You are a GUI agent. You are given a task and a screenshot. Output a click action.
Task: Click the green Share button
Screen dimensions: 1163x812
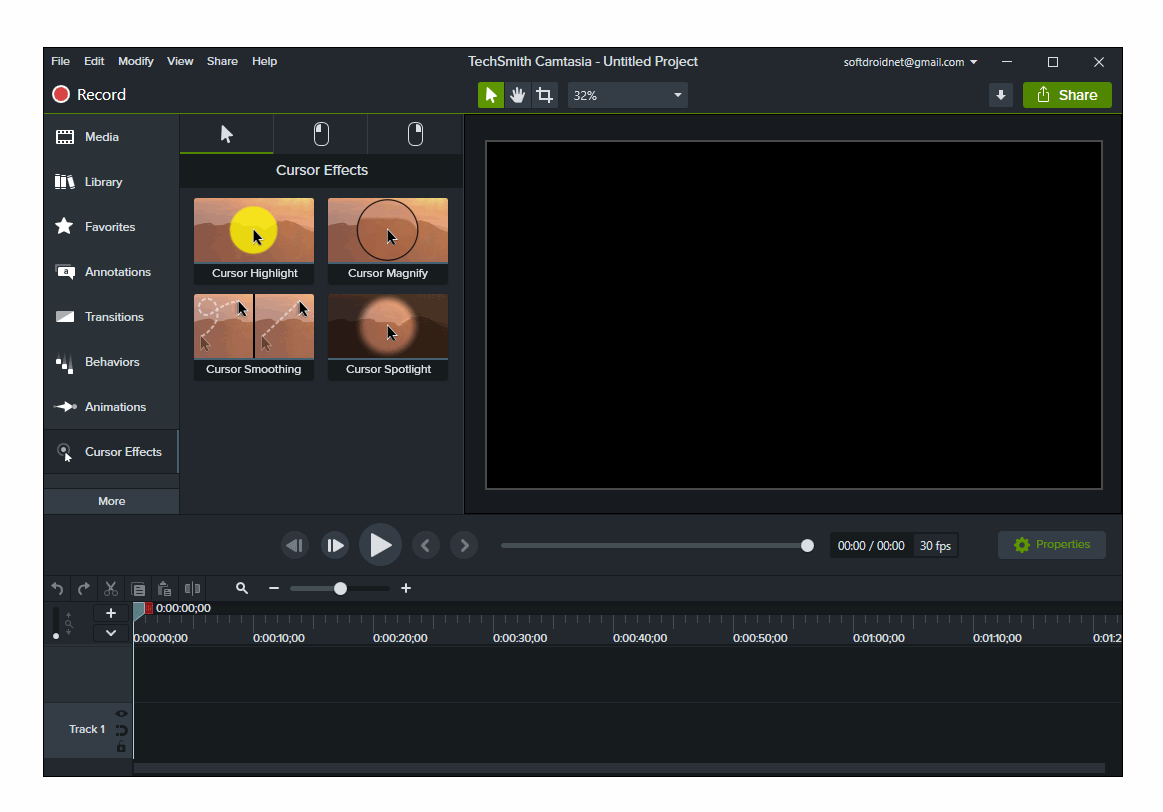1067,95
